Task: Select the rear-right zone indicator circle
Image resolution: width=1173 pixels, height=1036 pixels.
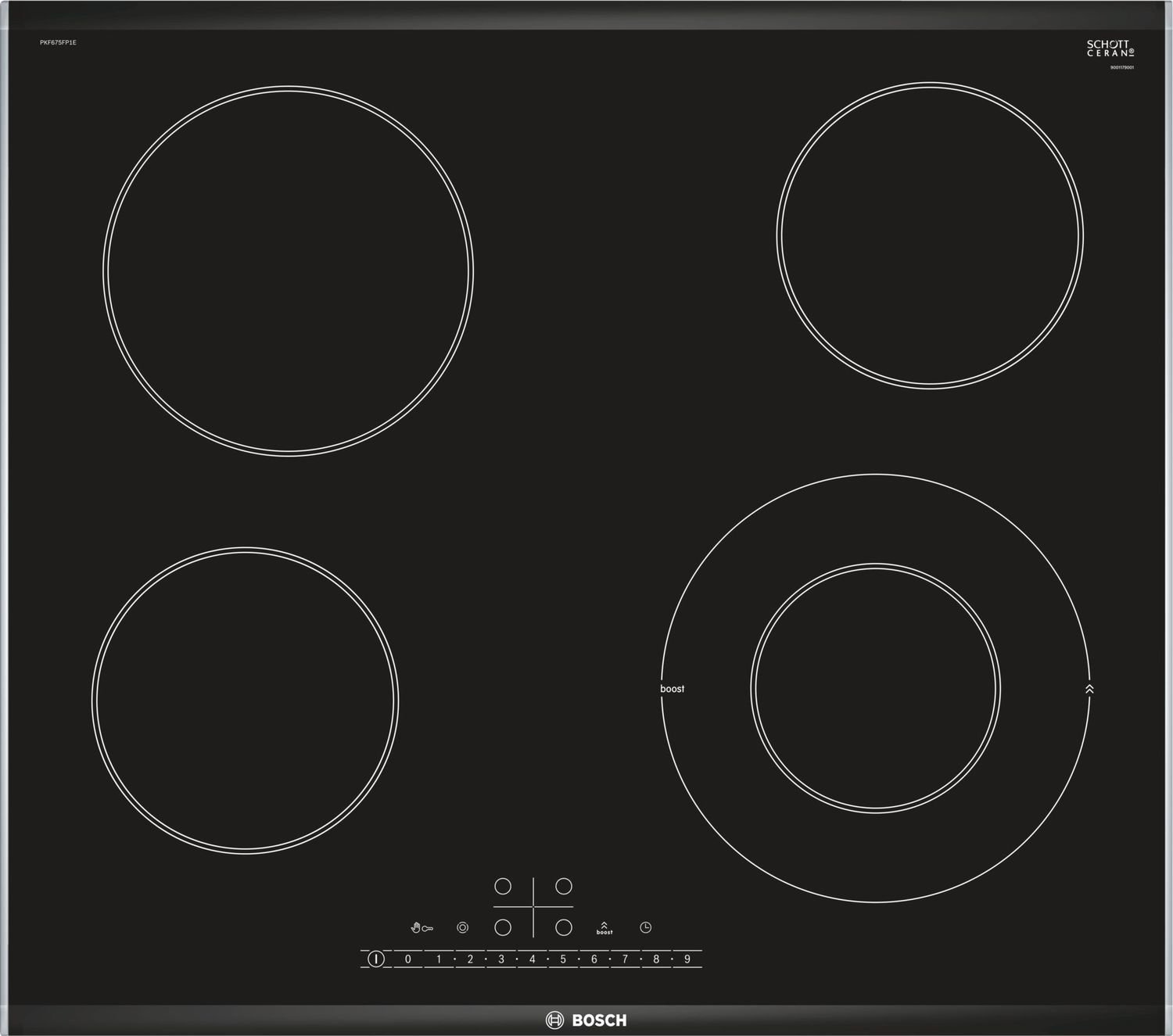Action: tap(564, 886)
